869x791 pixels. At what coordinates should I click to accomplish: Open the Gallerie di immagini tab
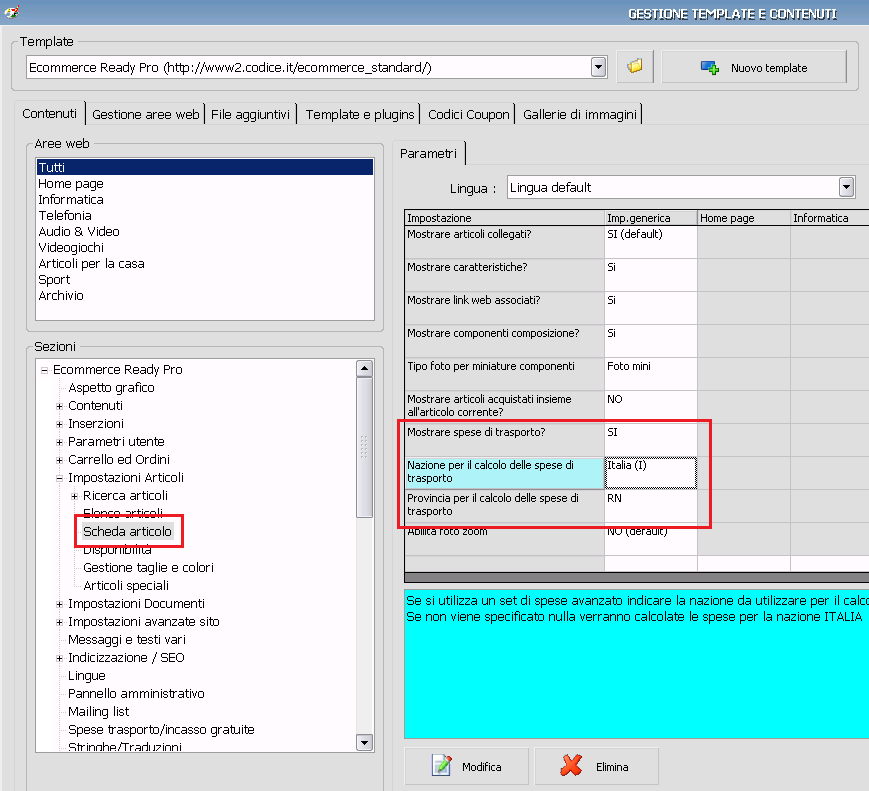click(x=580, y=114)
